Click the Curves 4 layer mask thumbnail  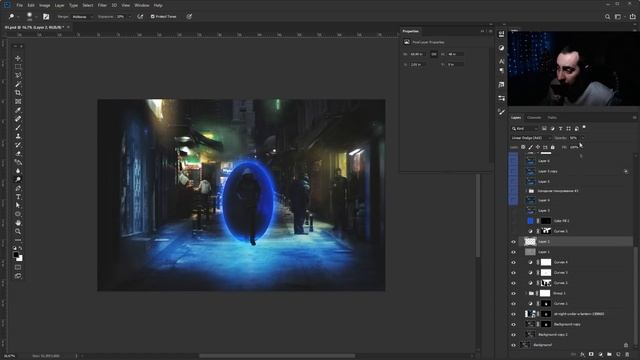546,262
